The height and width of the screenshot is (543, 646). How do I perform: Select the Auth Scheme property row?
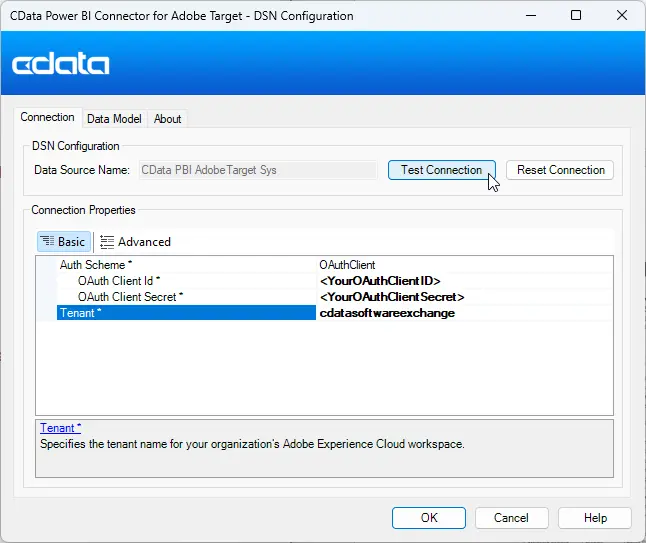pyautogui.click(x=176, y=265)
